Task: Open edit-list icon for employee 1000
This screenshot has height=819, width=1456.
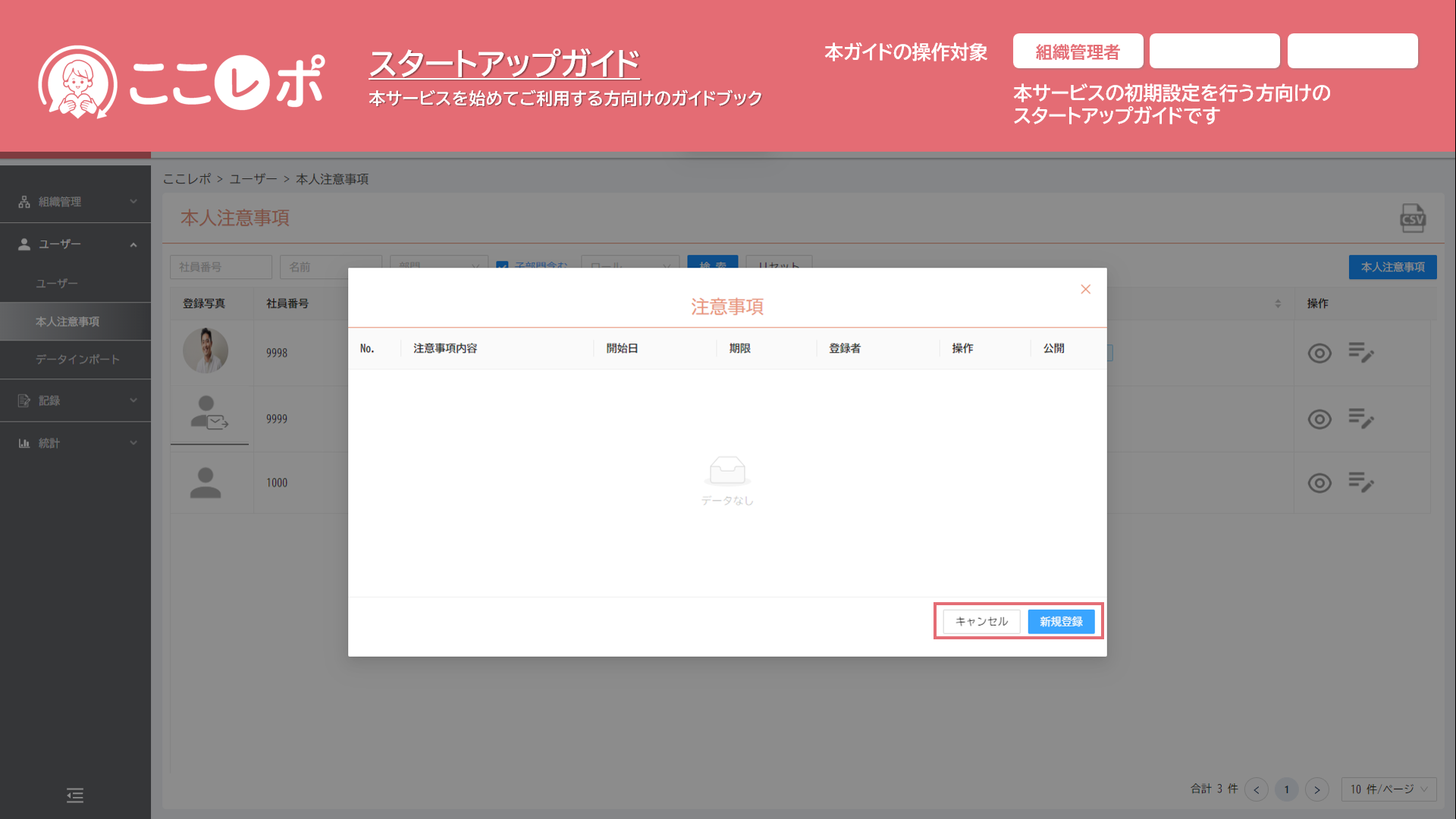Action: (1360, 482)
